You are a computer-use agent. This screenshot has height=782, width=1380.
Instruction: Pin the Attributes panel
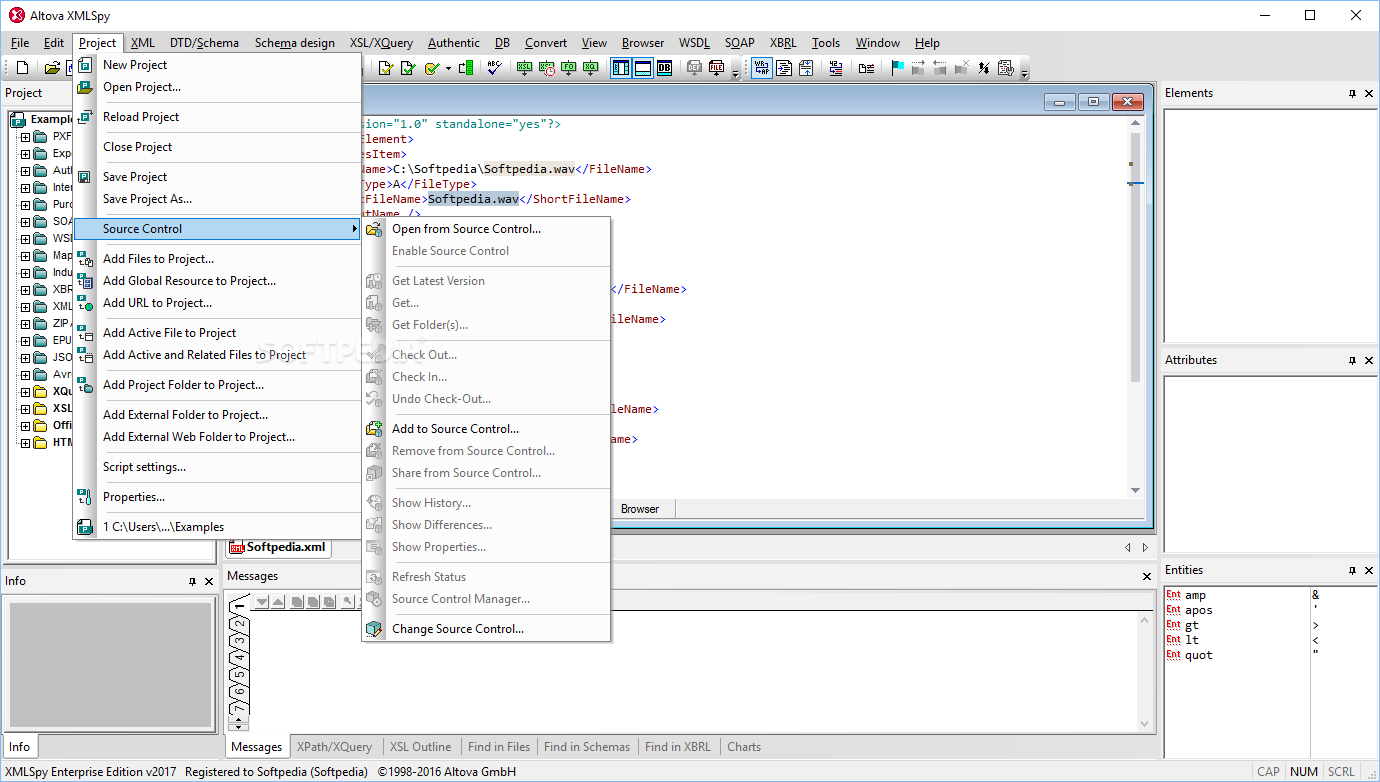1352,360
